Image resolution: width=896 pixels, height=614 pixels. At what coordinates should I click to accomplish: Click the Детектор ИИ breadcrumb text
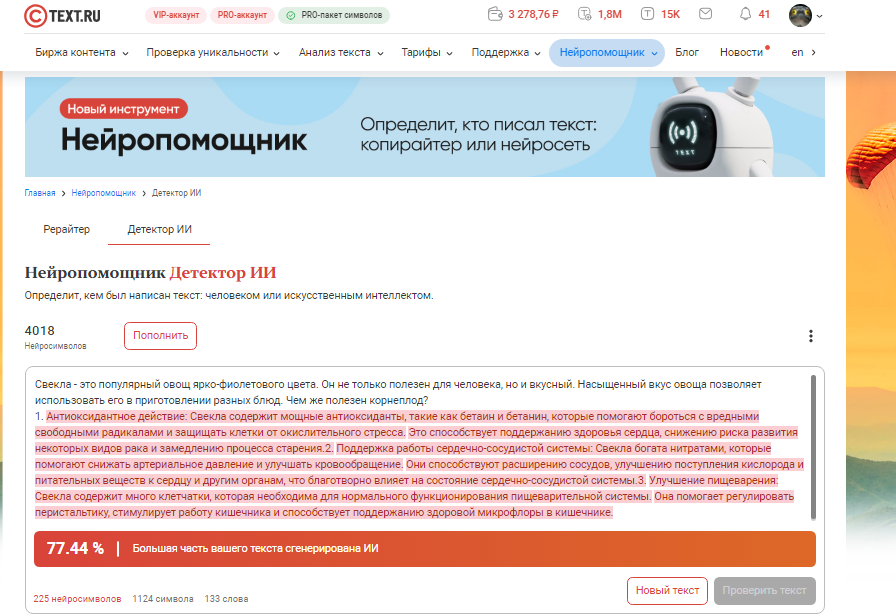(177, 193)
